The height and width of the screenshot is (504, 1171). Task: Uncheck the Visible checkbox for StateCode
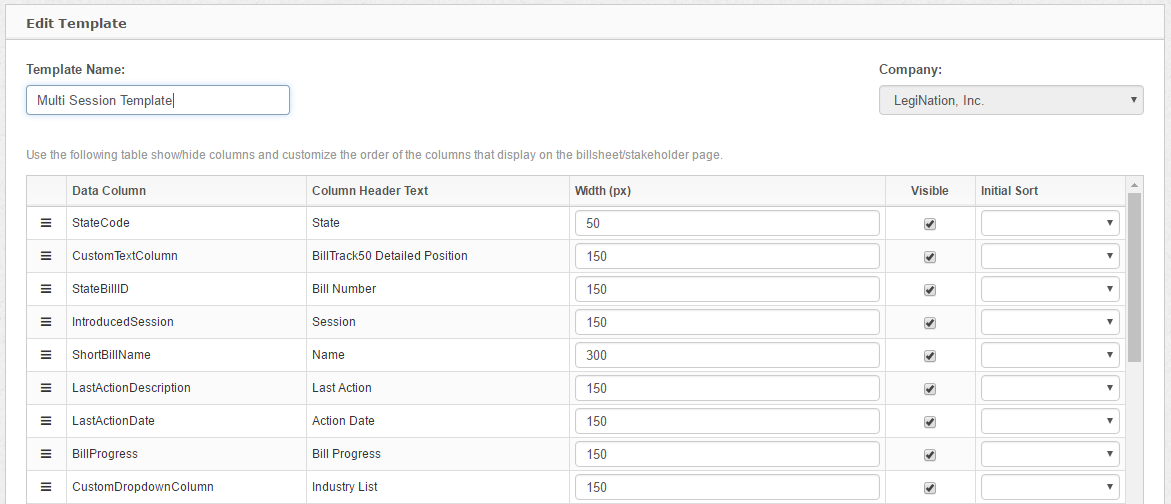(x=930, y=224)
